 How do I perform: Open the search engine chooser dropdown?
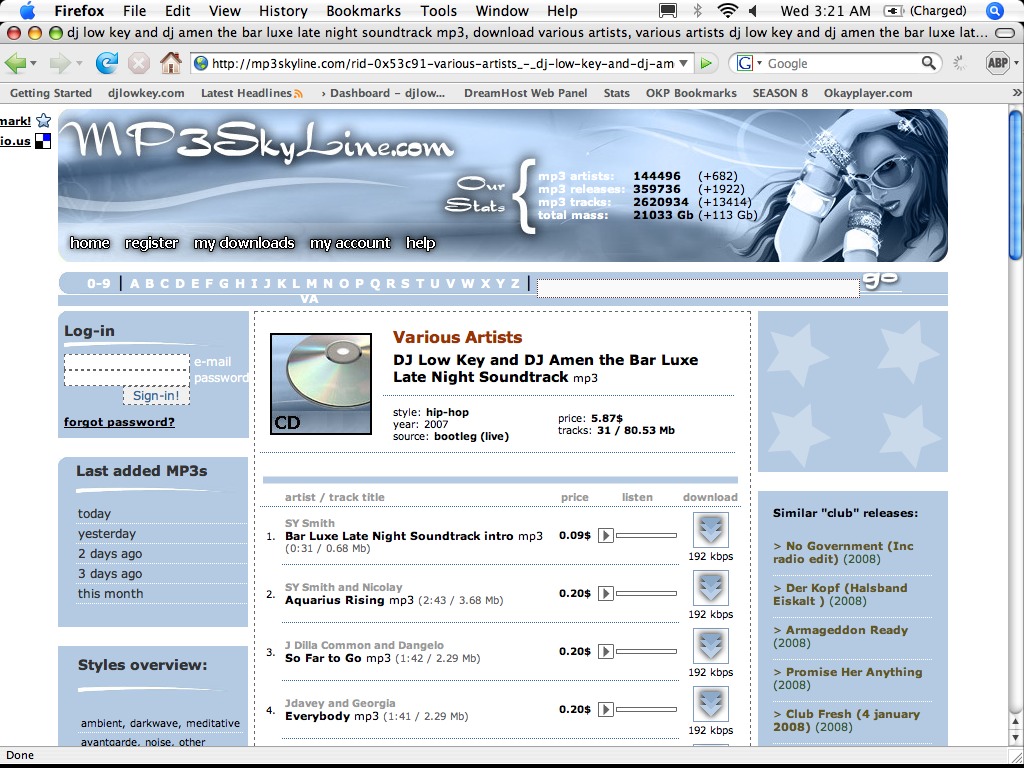(x=760, y=63)
